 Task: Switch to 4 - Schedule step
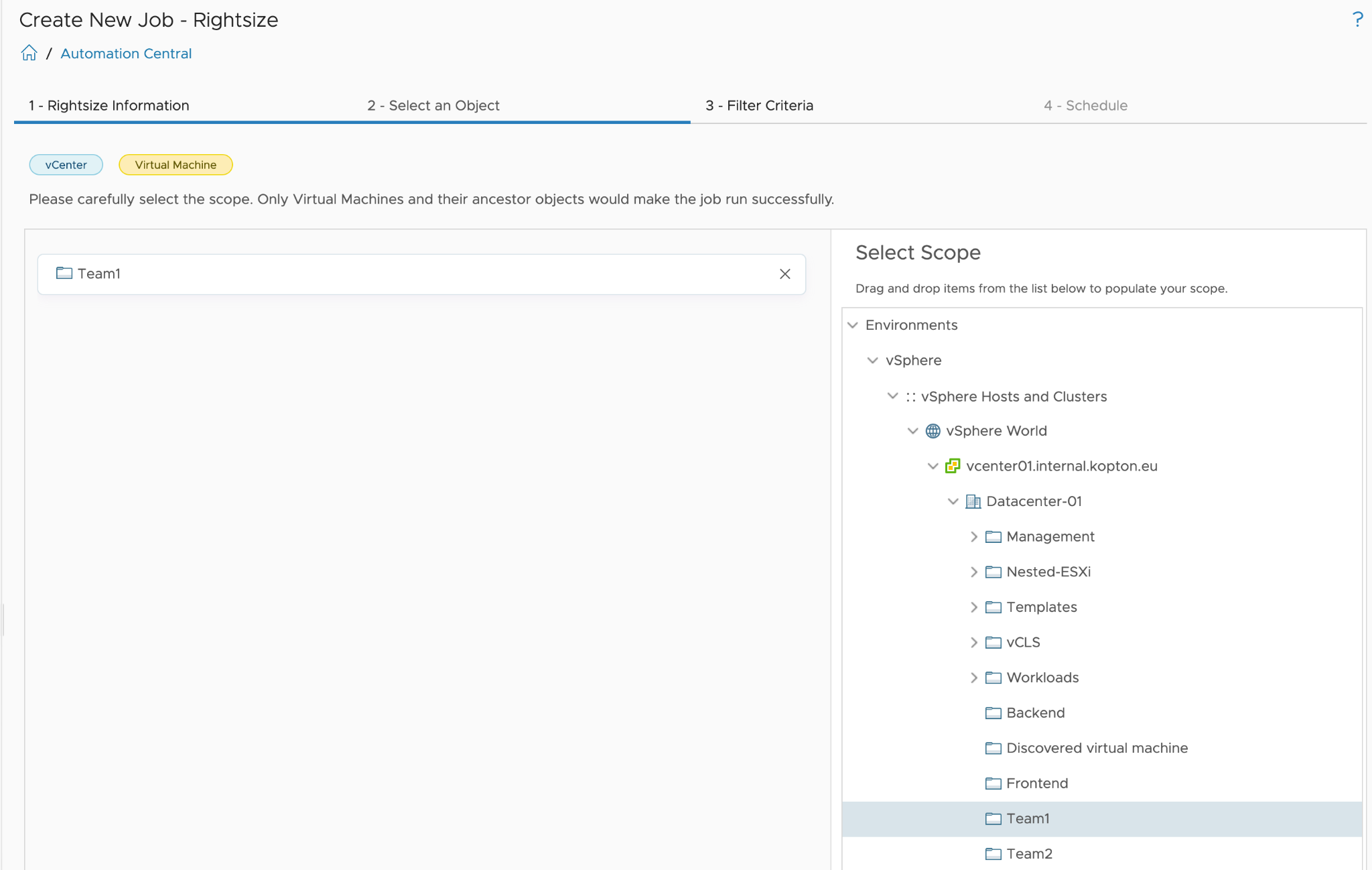[x=1085, y=105]
